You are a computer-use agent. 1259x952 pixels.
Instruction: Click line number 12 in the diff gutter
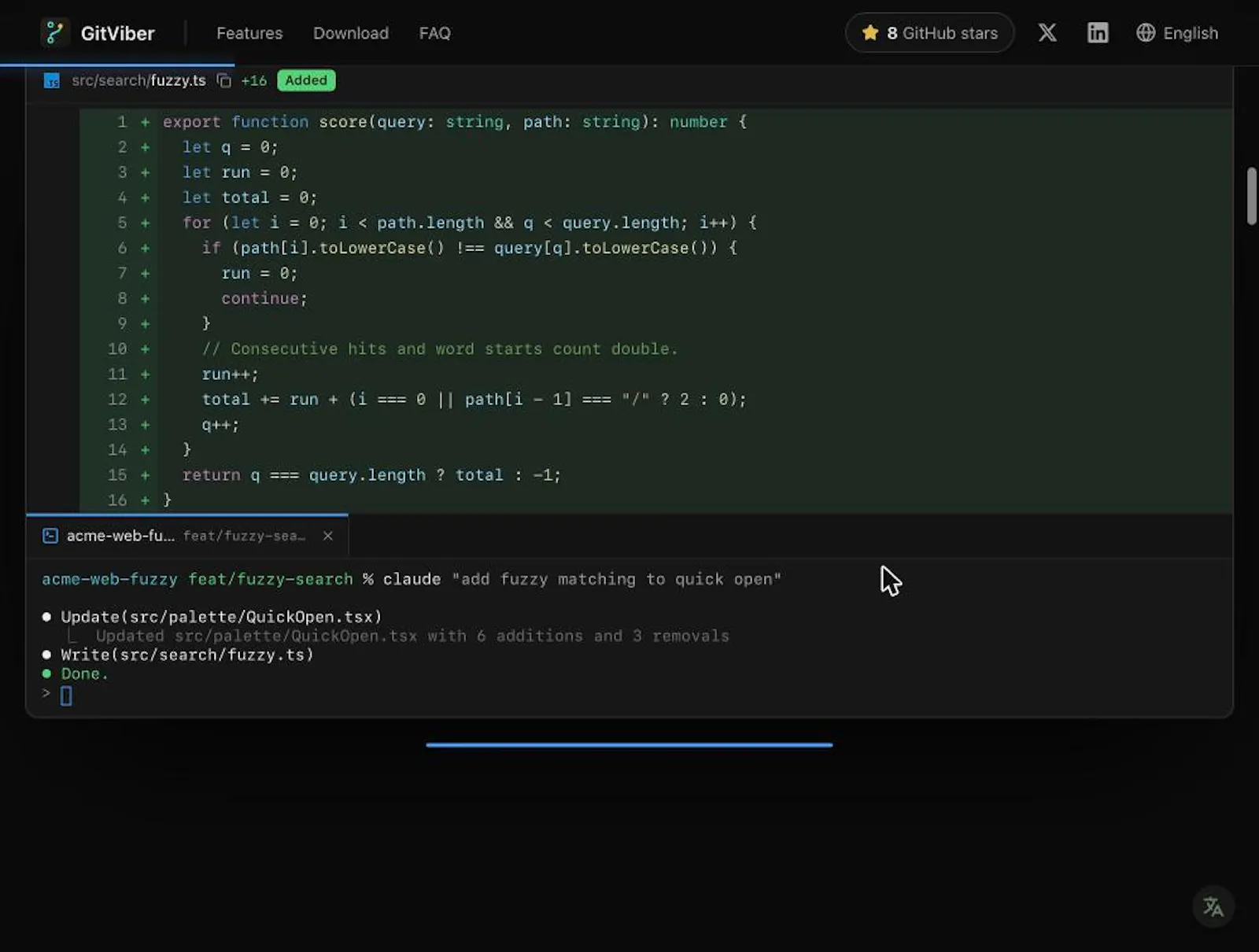[x=117, y=400]
